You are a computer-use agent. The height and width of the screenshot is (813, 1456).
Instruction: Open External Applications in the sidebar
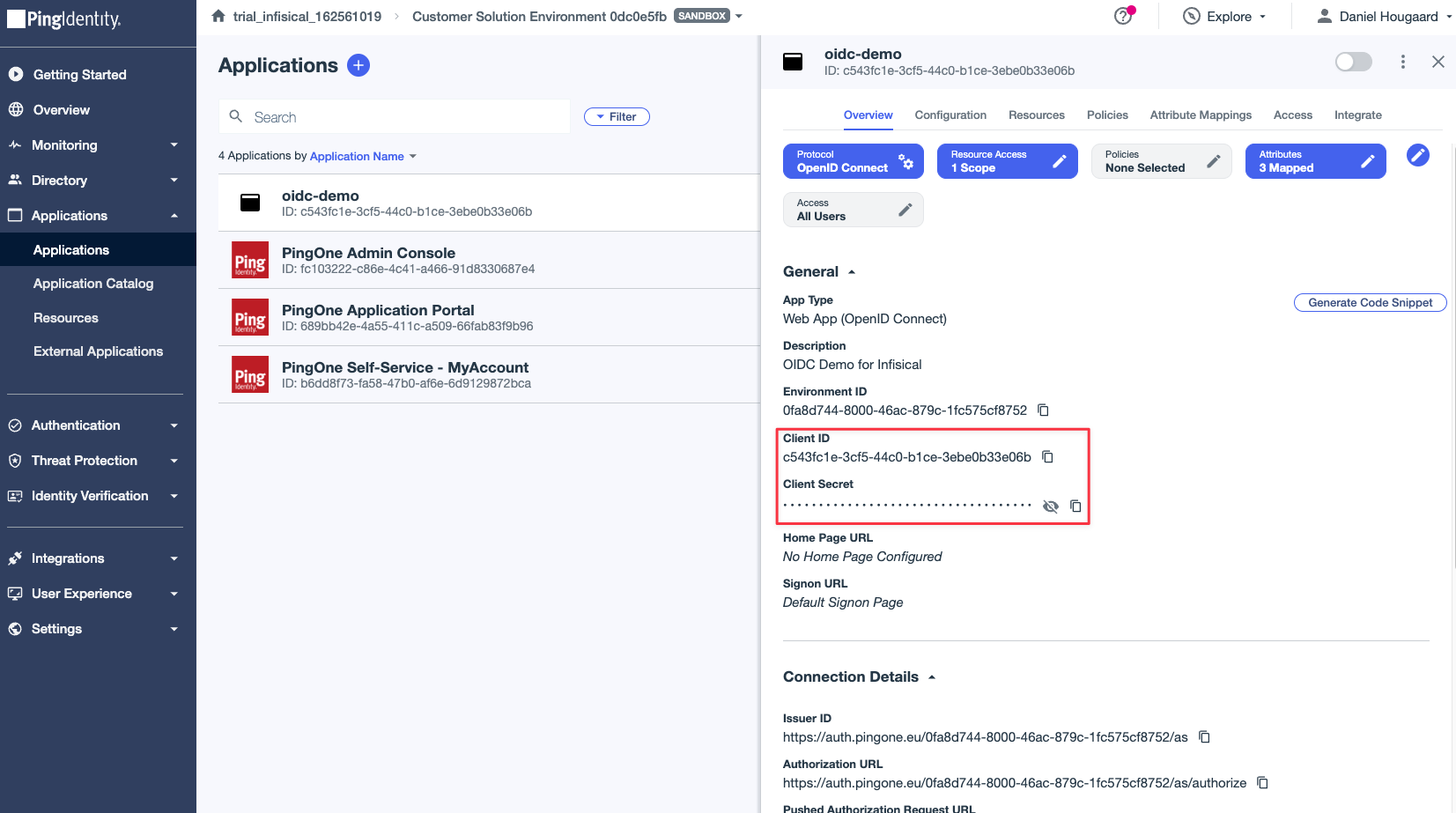coord(98,351)
